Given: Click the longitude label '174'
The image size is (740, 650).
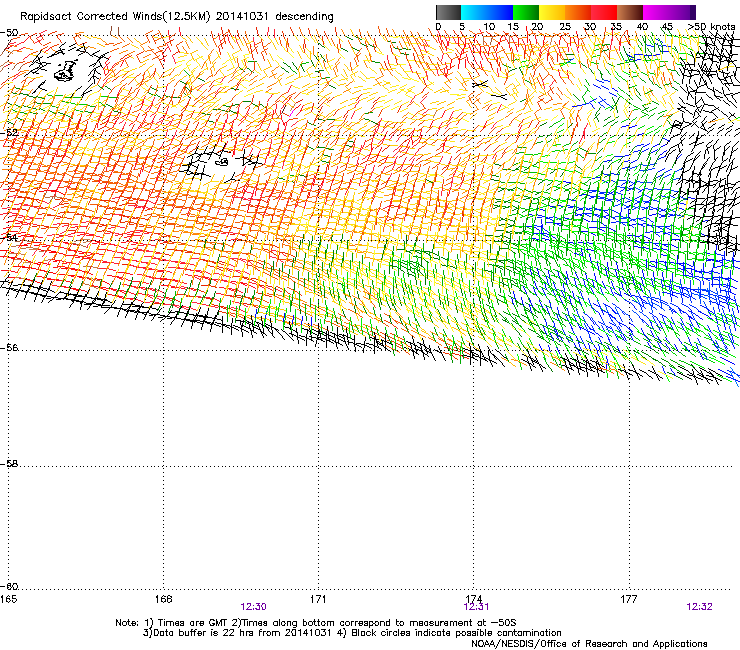Looking at the screenshot, I should coord(473,599).
